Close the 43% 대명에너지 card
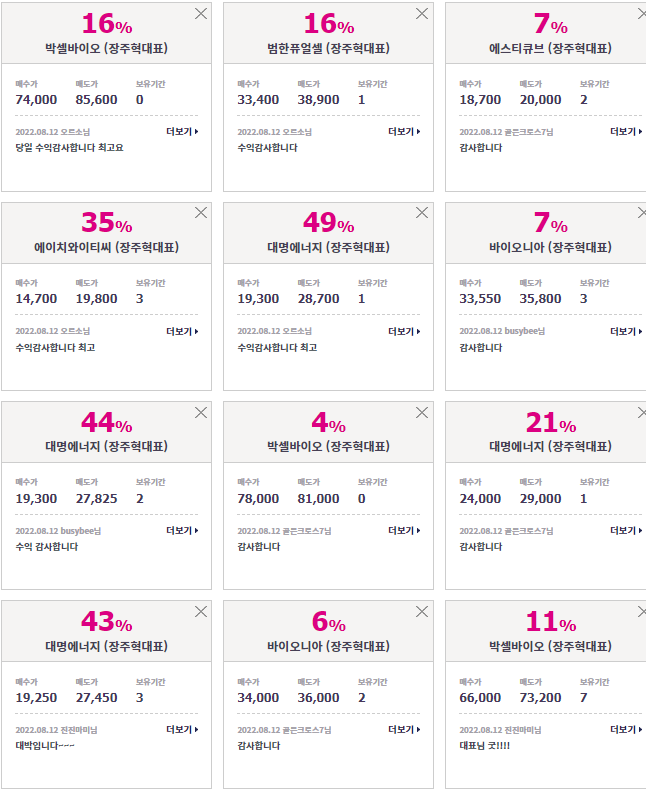This screenshot has height=798, width=672. [x=201, y=612]
